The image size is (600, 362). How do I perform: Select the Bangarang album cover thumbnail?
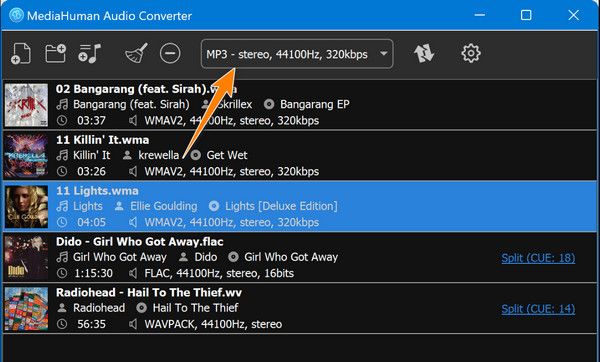coord(26,105)
